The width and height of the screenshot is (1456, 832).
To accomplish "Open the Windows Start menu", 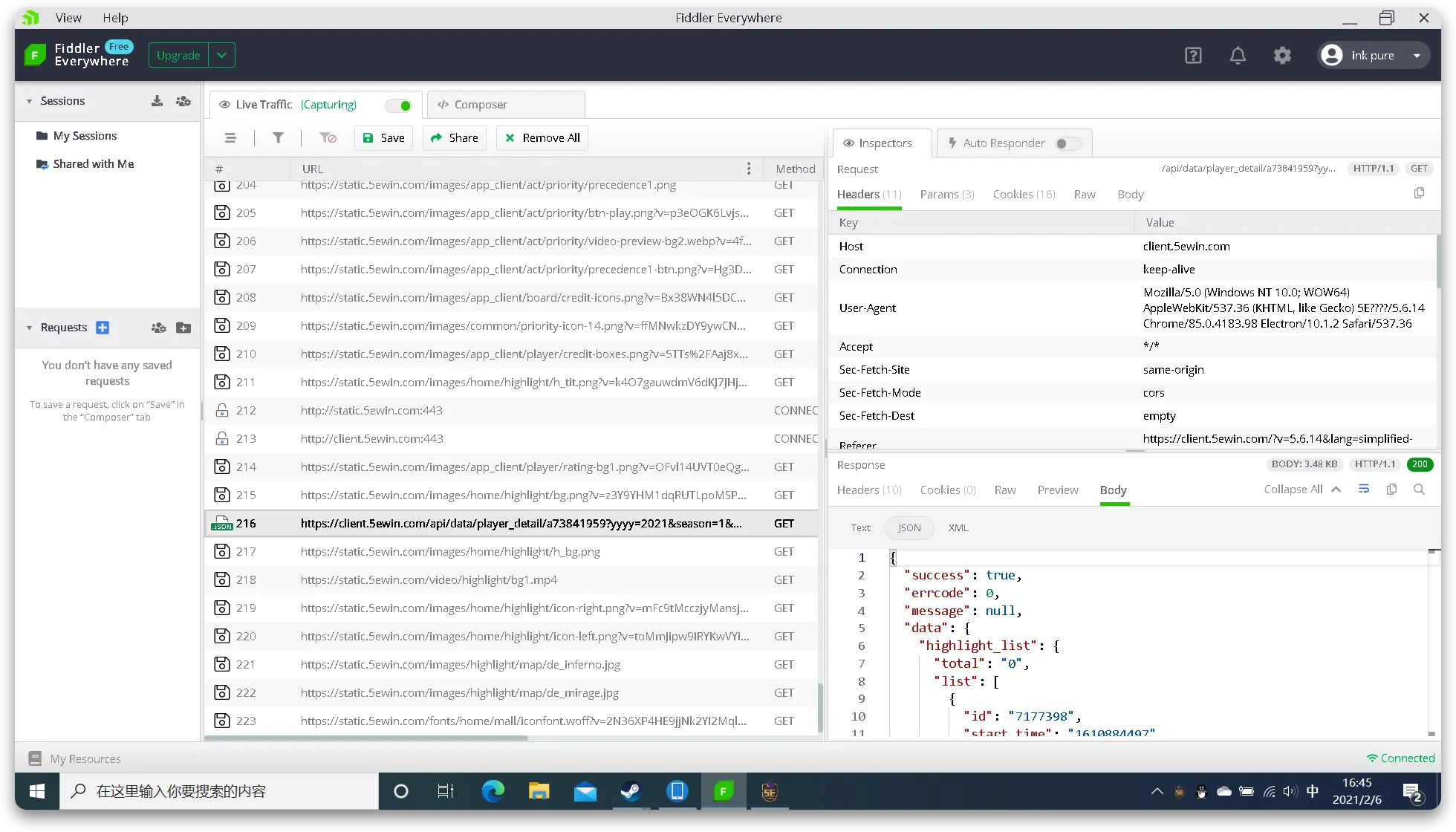I will (x=37, y=792).
